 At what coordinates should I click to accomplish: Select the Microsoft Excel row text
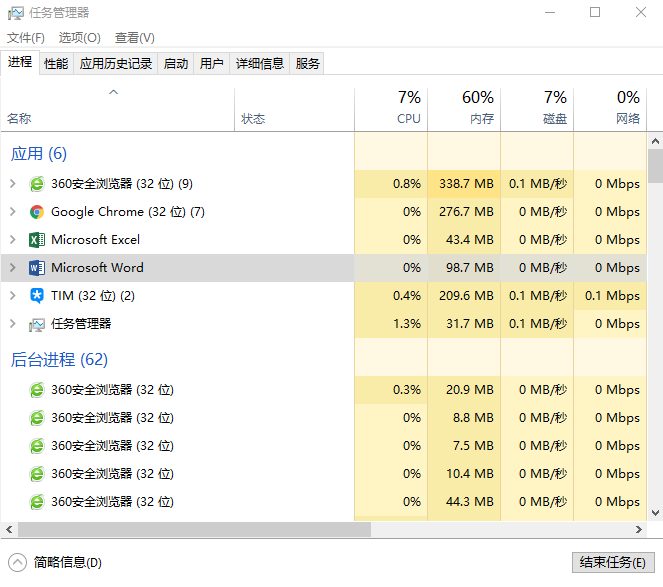(95, 240)
